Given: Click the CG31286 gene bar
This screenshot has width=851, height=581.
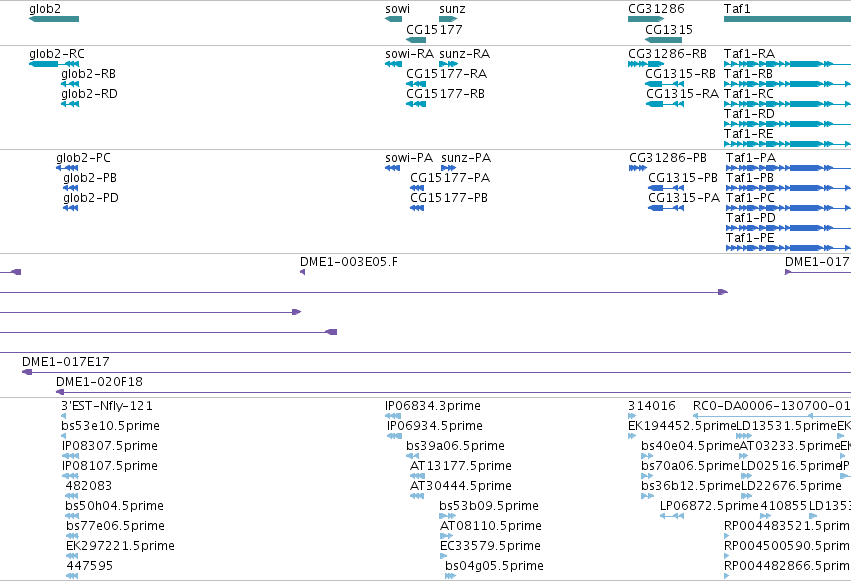Looking at the screenshot, I should click(x=646, y=19).
